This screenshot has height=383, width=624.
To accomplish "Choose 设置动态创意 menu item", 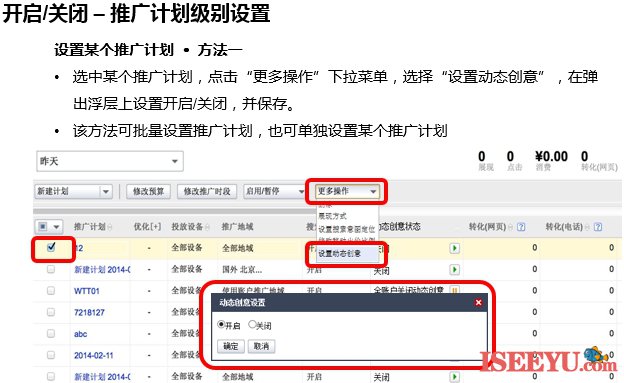I will click(x=339, y=254).
